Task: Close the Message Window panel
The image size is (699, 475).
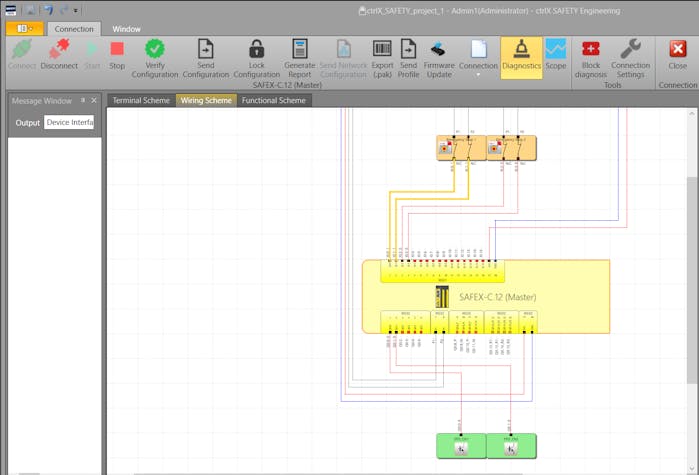Action: (94, 101)
